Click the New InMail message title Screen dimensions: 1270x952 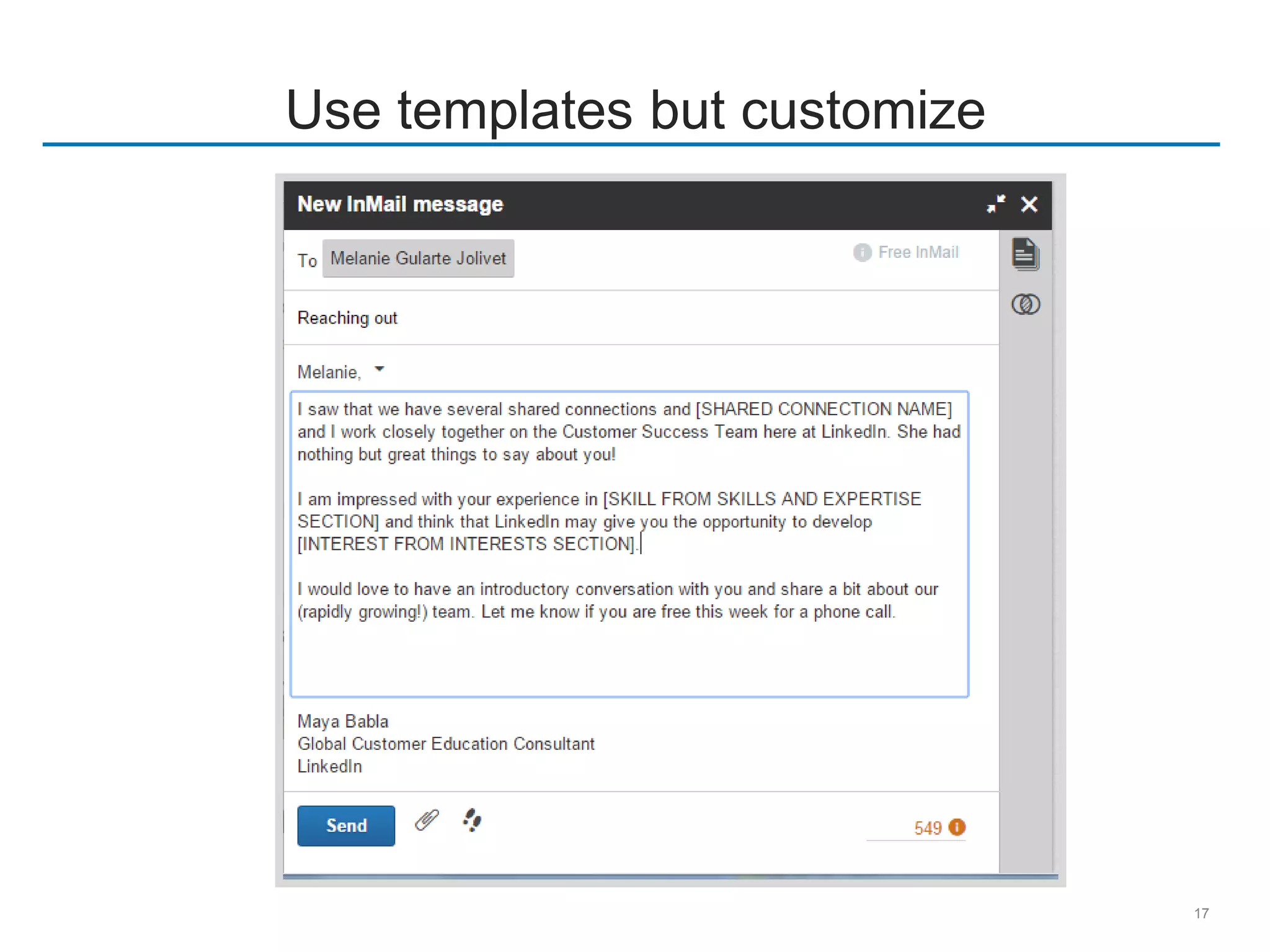[x=400, y=204]
